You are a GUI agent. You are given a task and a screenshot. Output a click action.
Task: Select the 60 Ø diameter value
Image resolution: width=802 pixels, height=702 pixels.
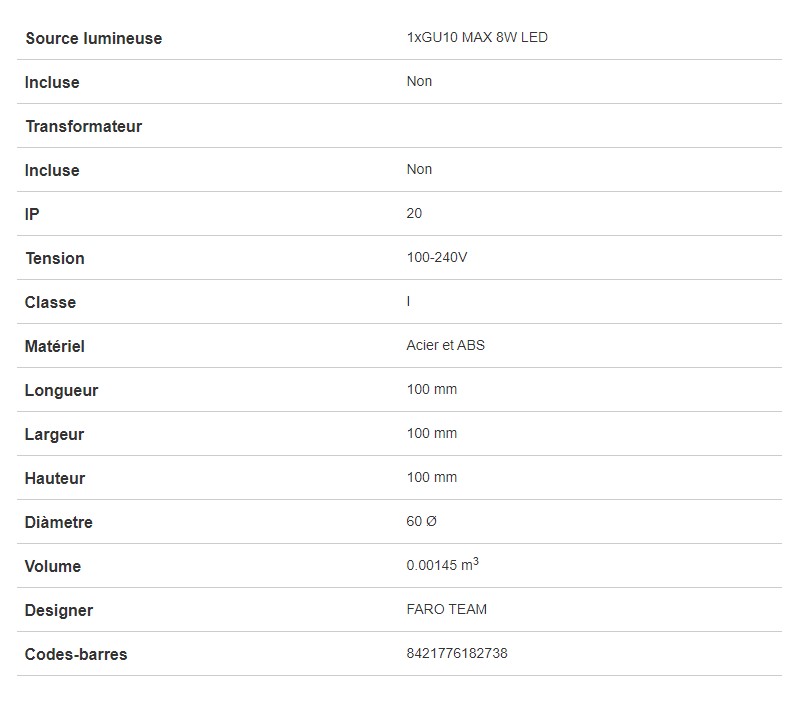422,521
